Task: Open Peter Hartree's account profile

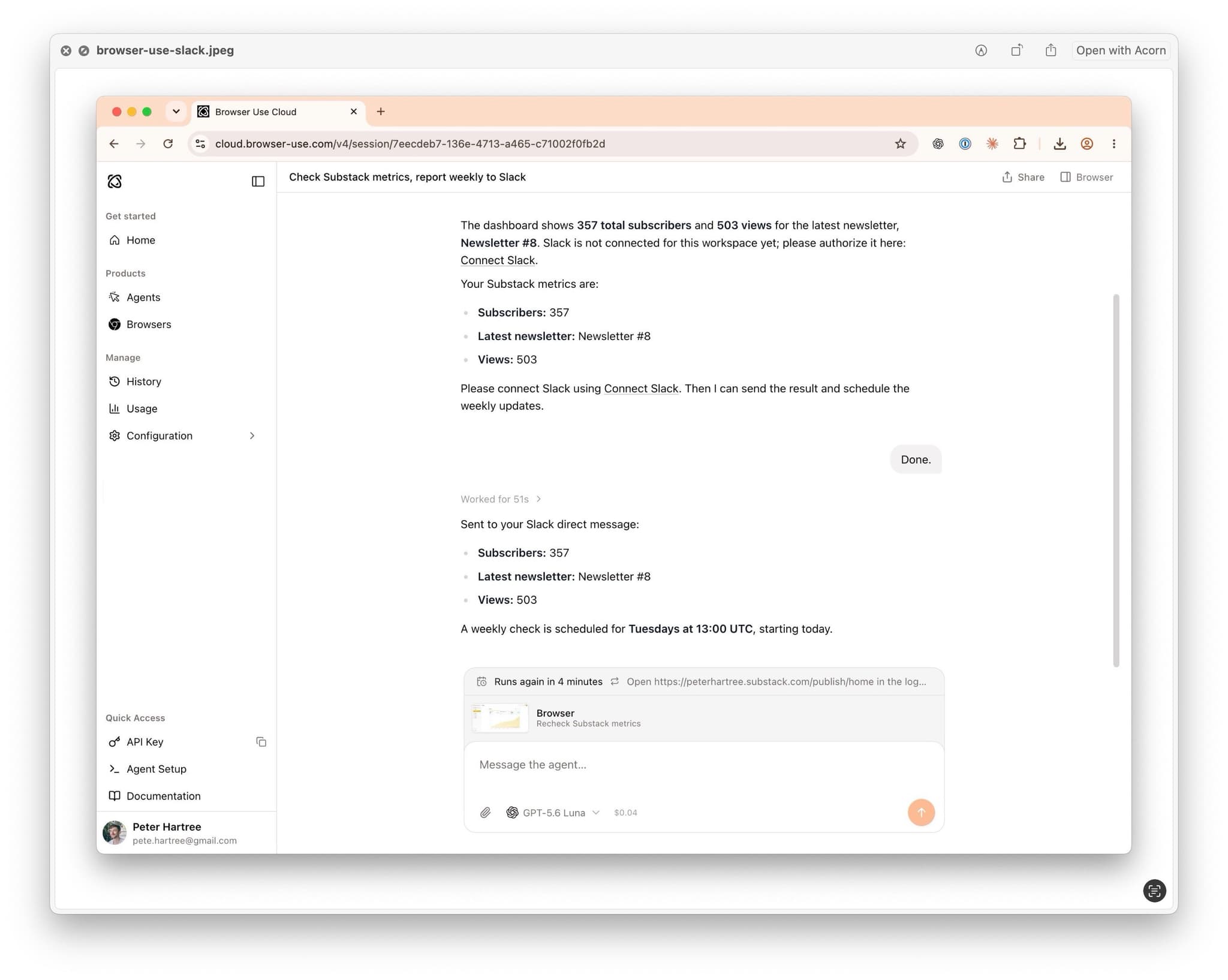Action: pos(186,832)
